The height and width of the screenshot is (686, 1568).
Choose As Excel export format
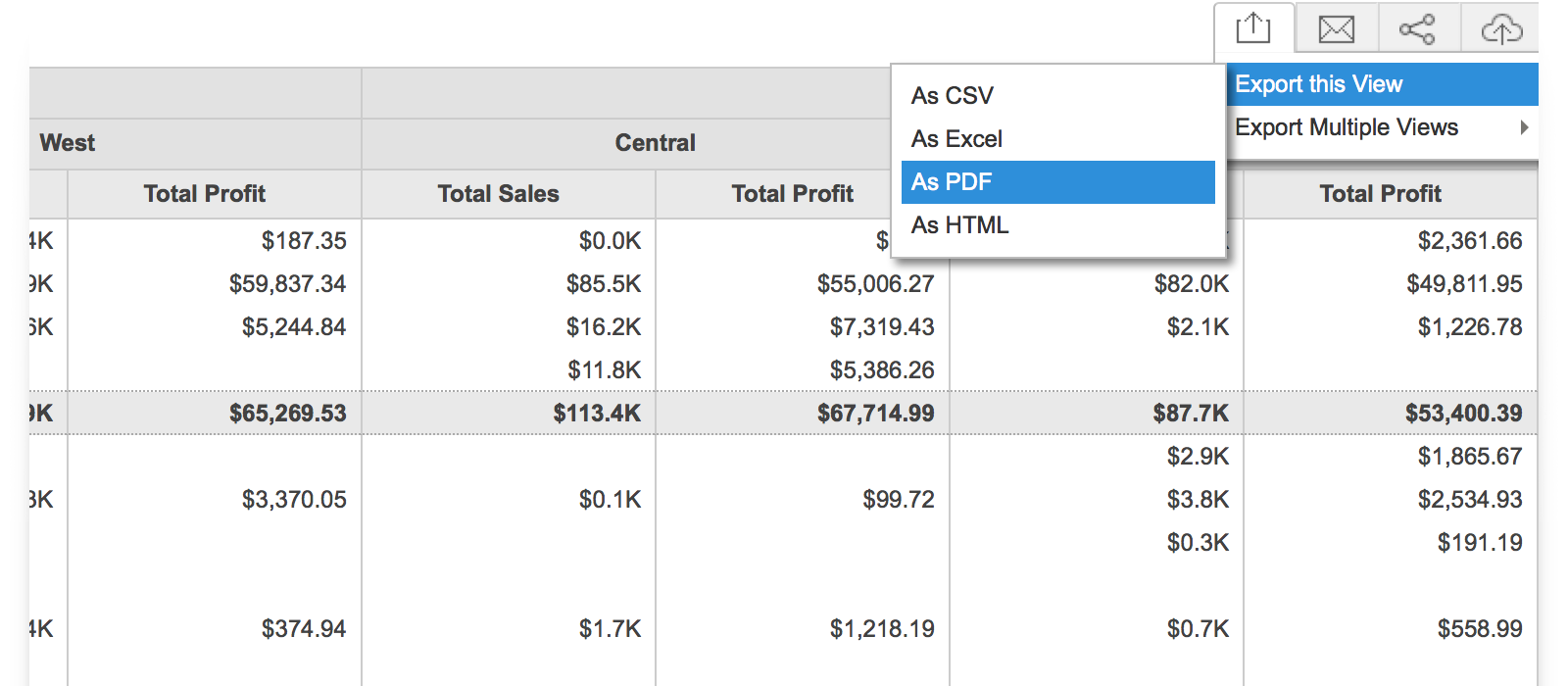pyautogui.click(x=956, y=139)
